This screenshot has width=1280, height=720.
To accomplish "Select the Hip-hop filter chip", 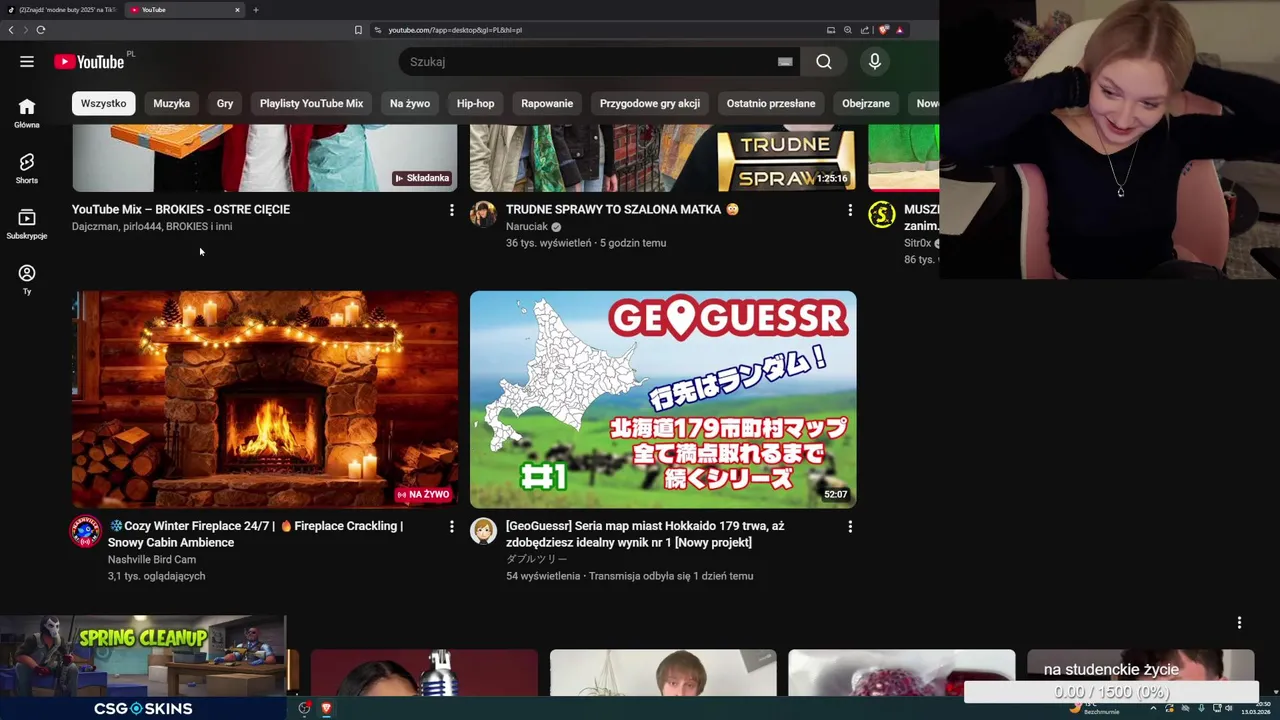I will click(x=476, y=103).
